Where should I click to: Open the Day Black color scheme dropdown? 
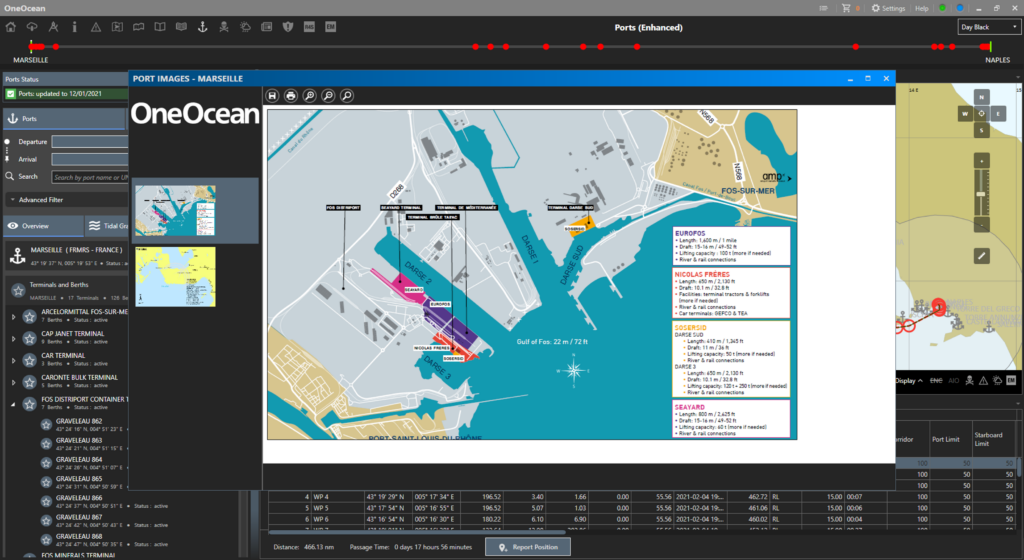pos(989,27)
